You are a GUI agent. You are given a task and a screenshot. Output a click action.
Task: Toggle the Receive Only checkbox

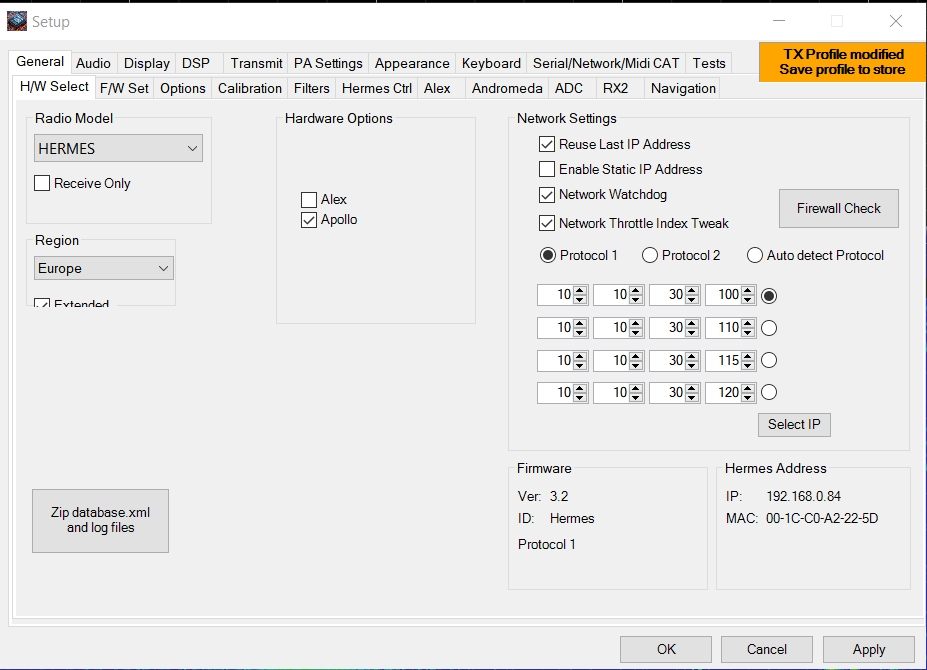point(42,183)
